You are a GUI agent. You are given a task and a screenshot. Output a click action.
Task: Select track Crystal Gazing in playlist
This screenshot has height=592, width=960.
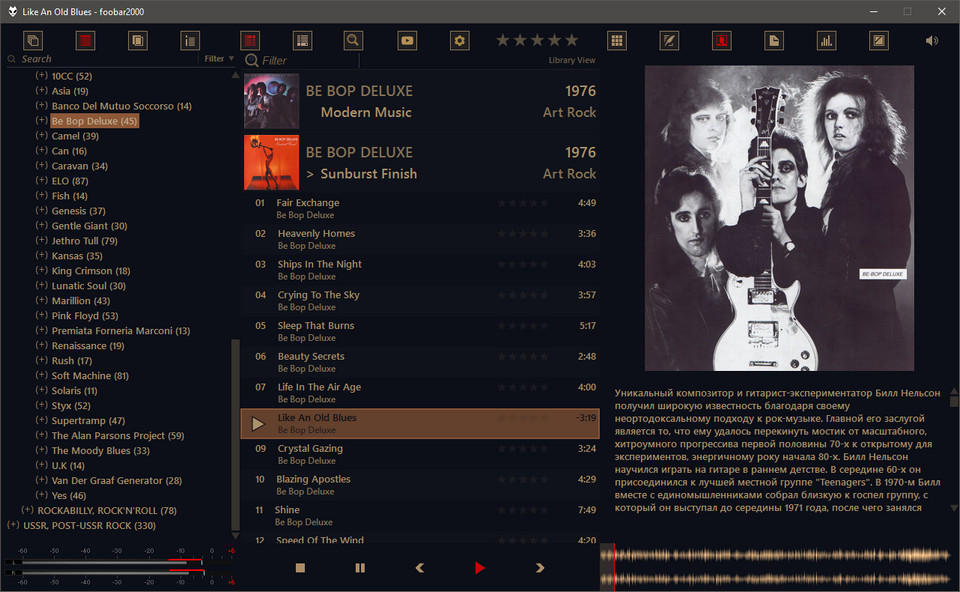[x=420, y=454]
